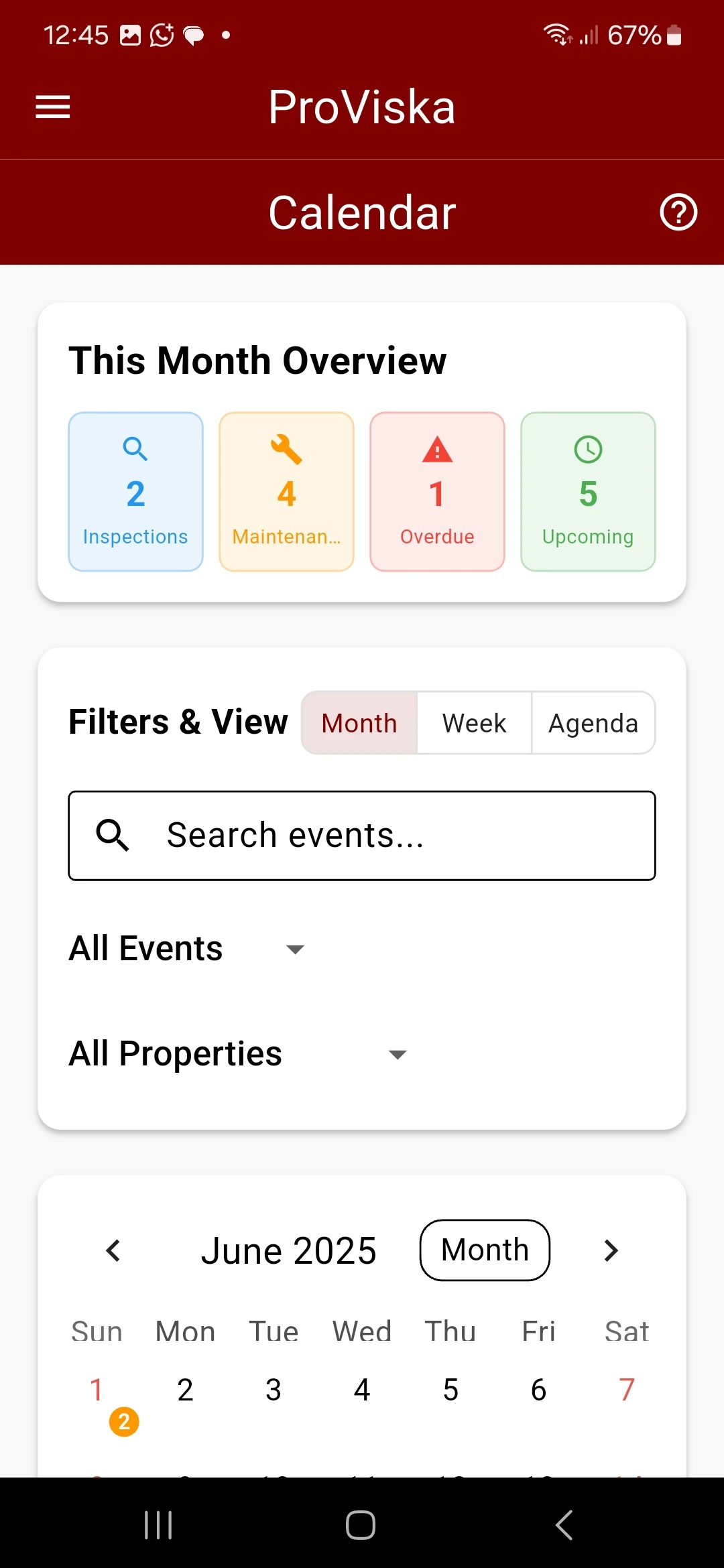Tap the calendar help question icon

[678, 212]
